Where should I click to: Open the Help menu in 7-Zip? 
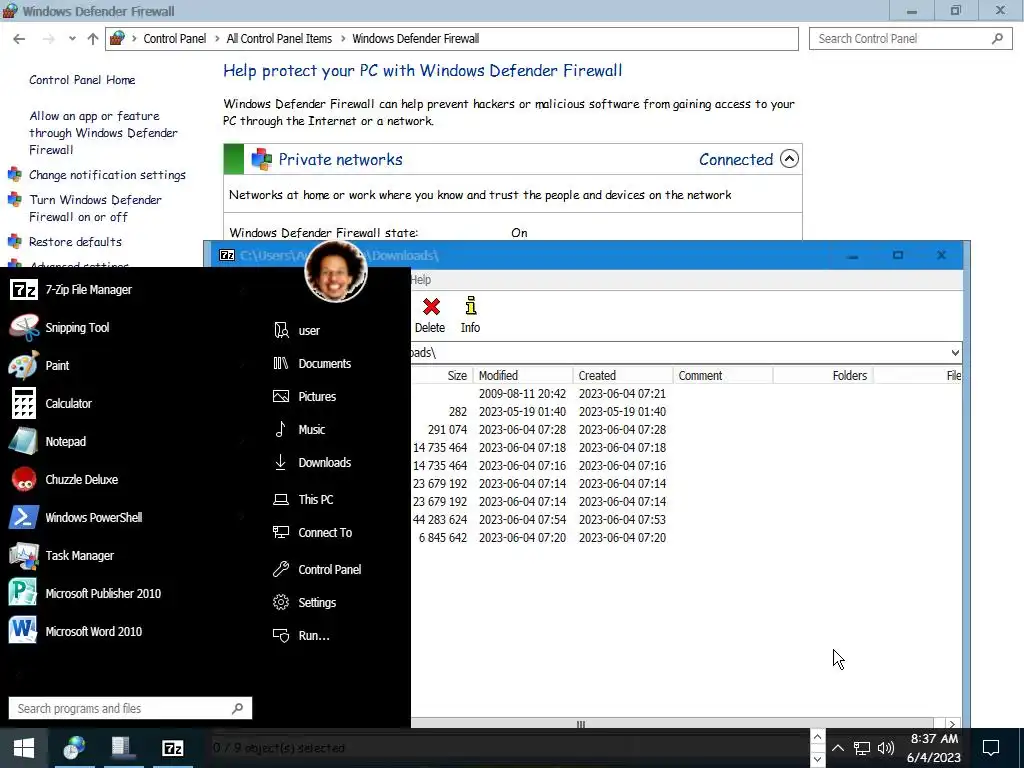coord(421,280)
